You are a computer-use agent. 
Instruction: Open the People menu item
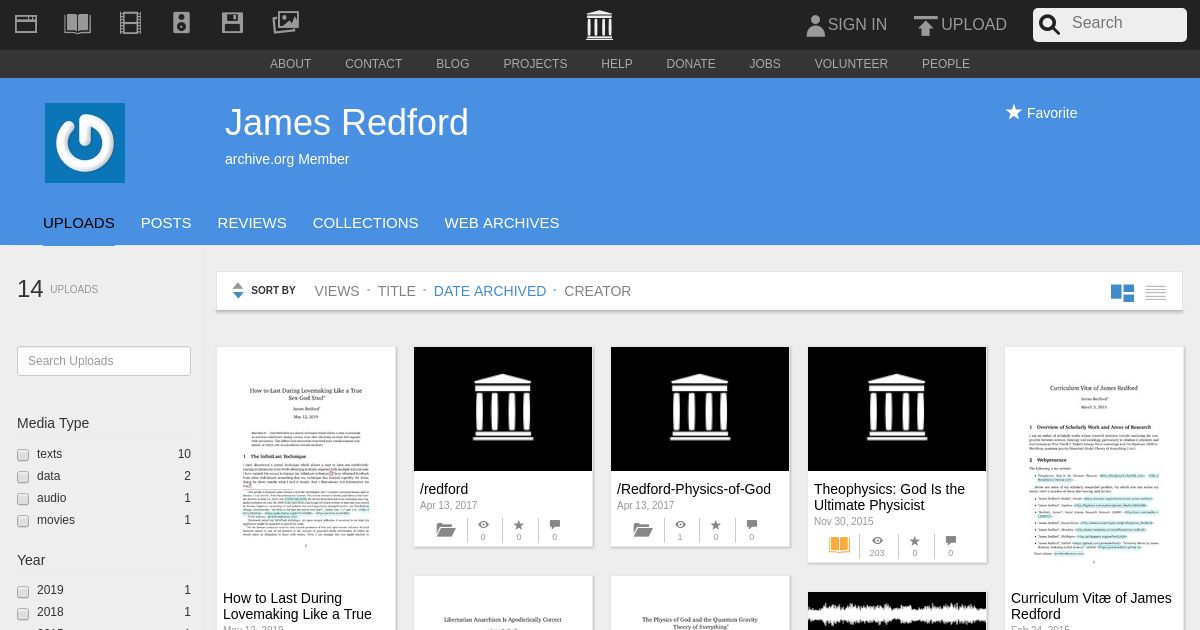pyautogui.click(x=946, y=64)
